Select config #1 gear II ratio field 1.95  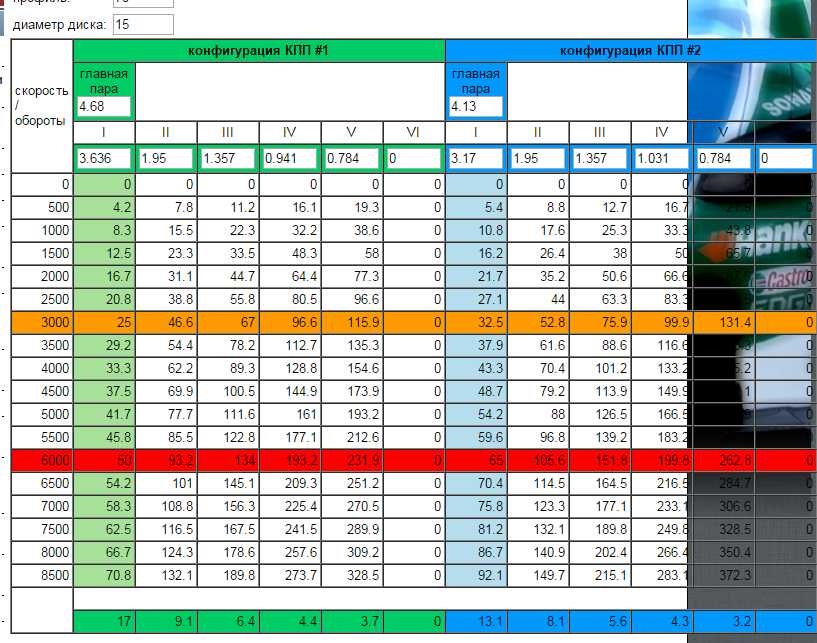tap(166, 158)
